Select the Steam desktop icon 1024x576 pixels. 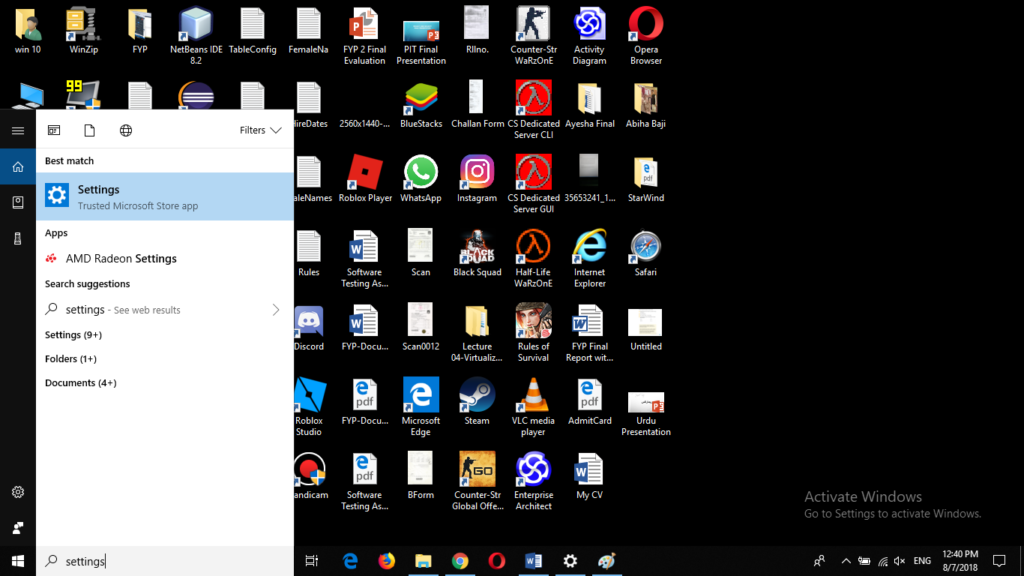477,402
